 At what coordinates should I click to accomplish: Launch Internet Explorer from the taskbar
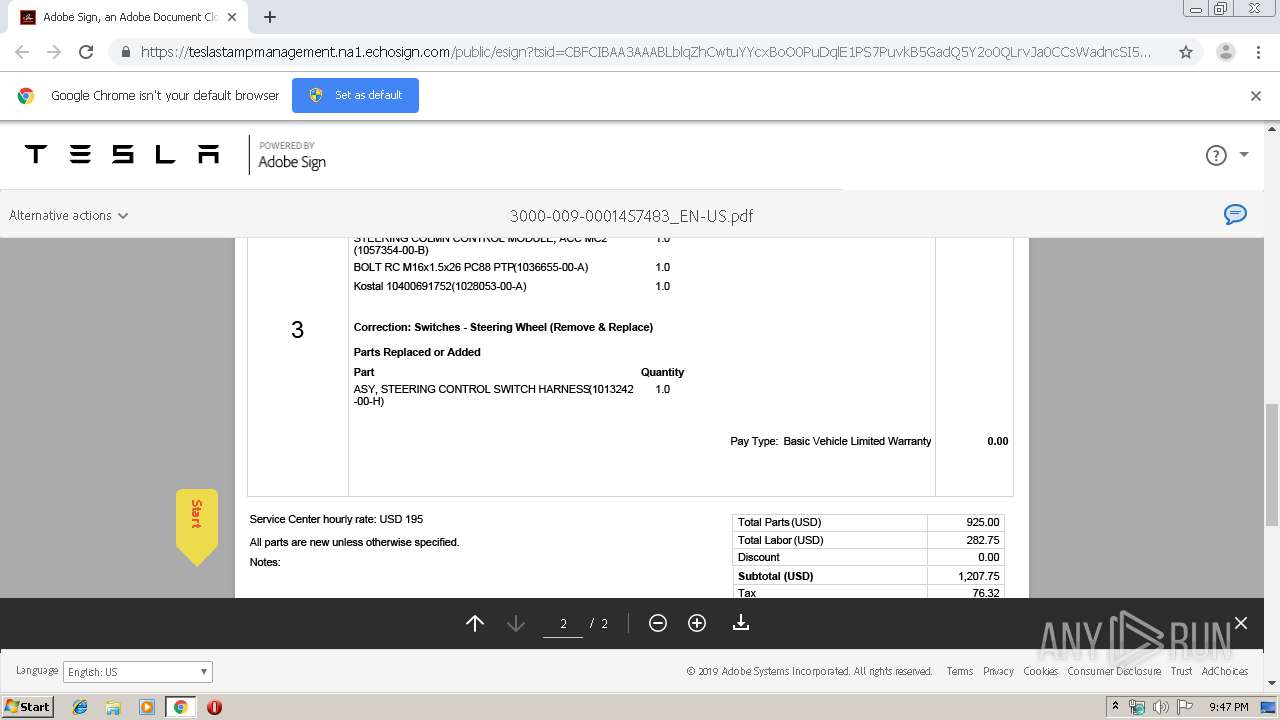pos(80,707)
